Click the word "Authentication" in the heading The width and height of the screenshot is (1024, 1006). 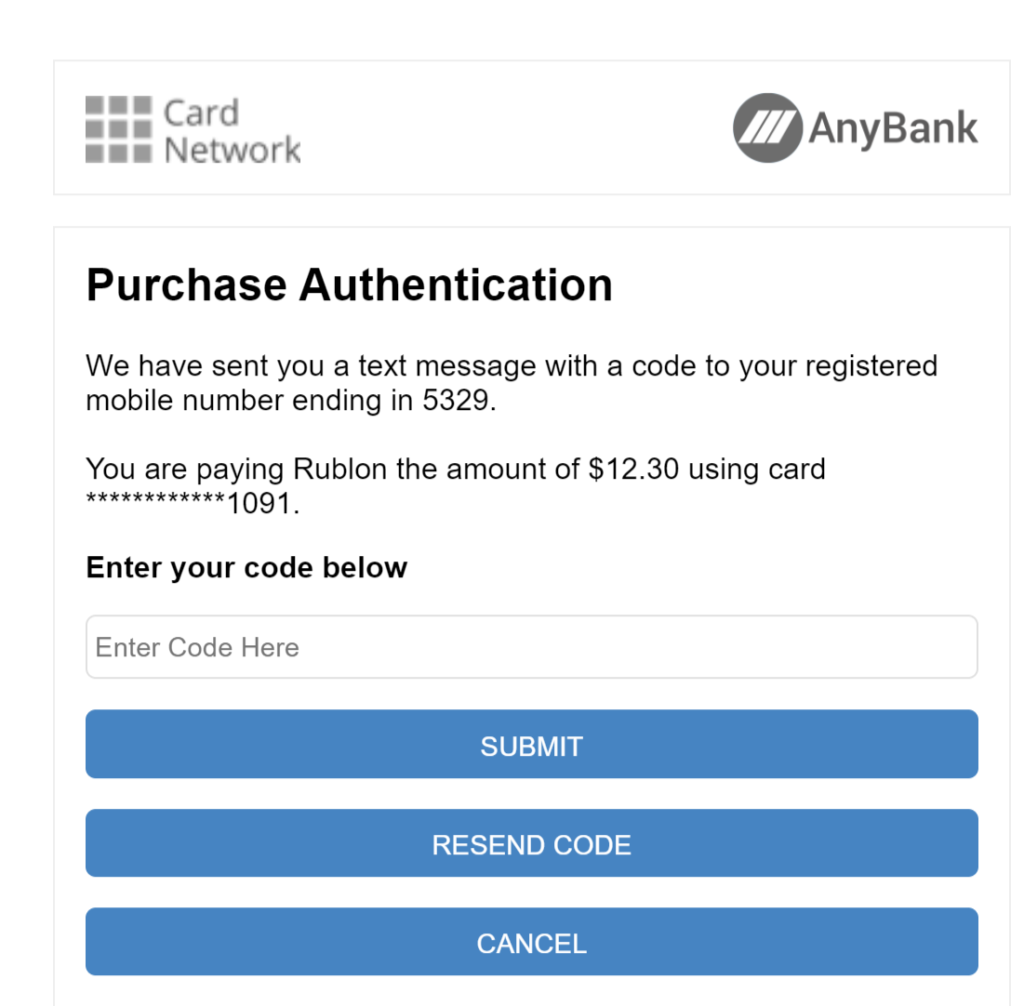click(456, 286)
